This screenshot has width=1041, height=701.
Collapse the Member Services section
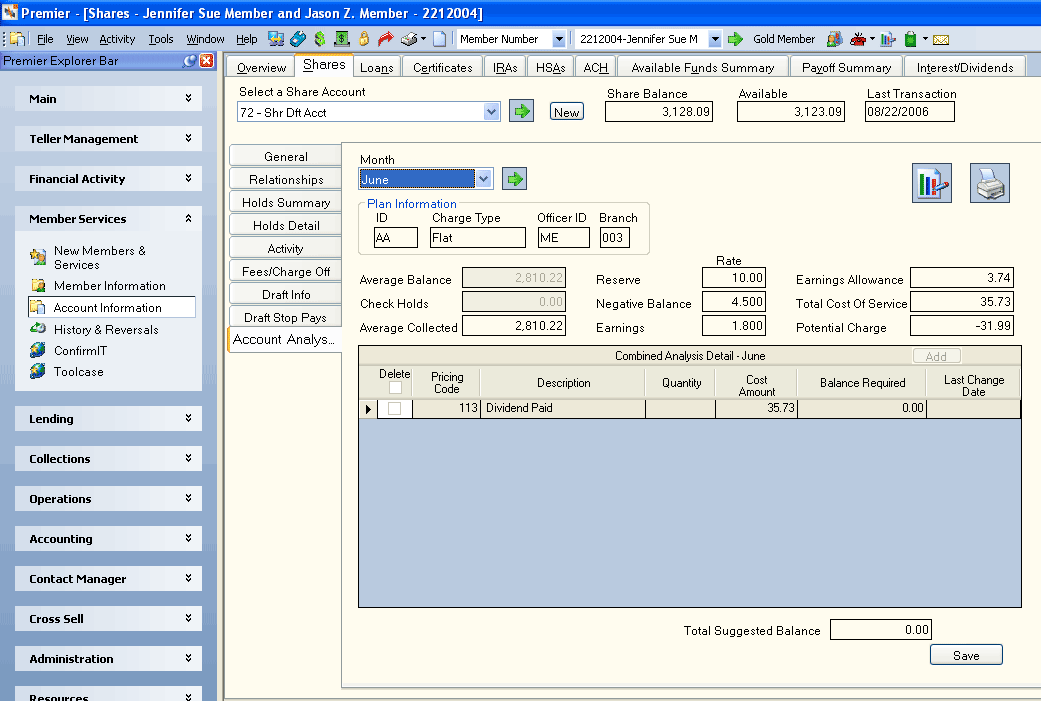click(108, 218)
